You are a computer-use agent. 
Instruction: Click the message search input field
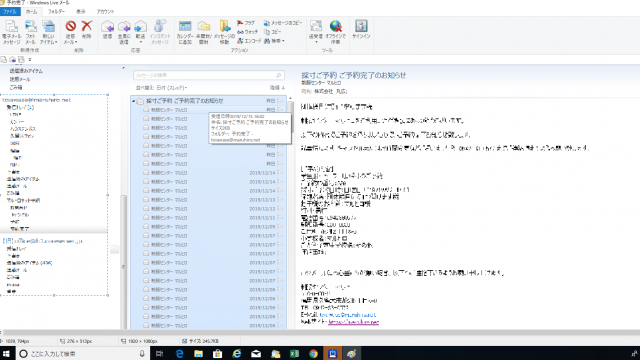click(209, 76)
